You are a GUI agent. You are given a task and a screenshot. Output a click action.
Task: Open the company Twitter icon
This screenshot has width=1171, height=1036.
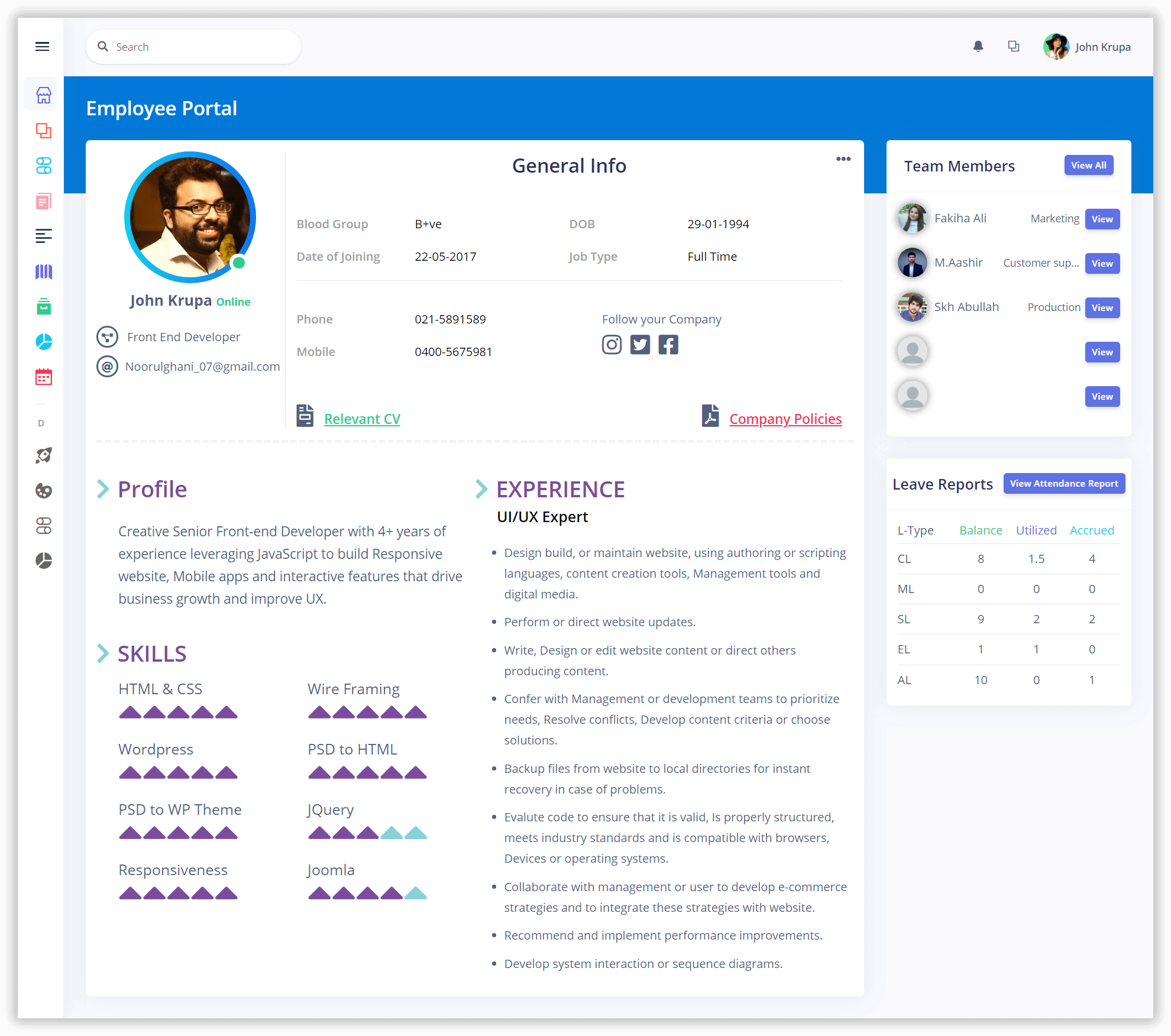coord(640,345)
